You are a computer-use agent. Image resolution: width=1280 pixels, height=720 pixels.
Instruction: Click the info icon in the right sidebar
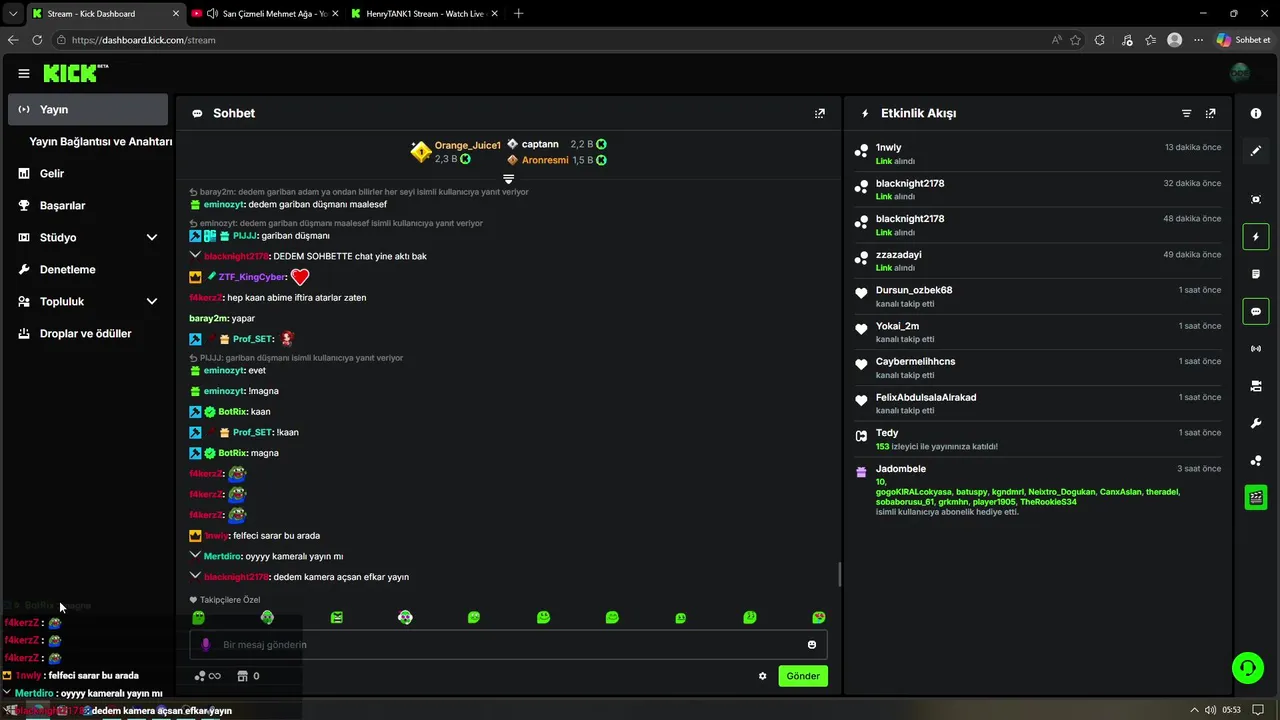coord(1256,114)
